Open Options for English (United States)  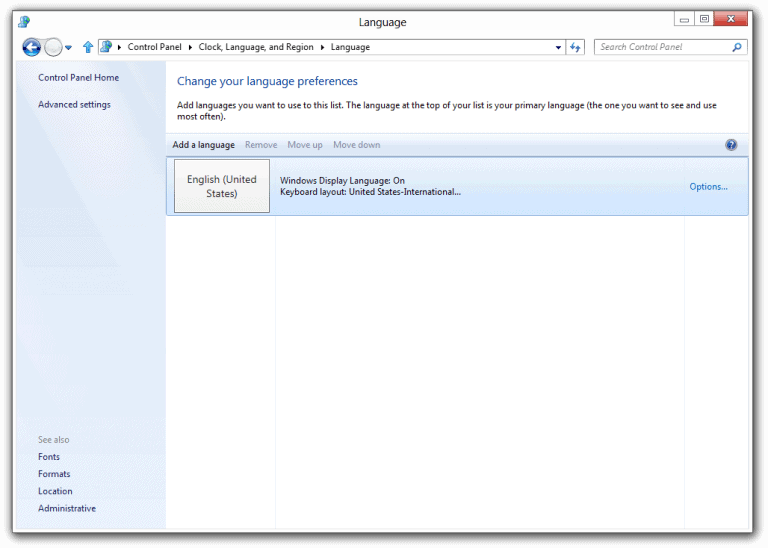(708, 187)
